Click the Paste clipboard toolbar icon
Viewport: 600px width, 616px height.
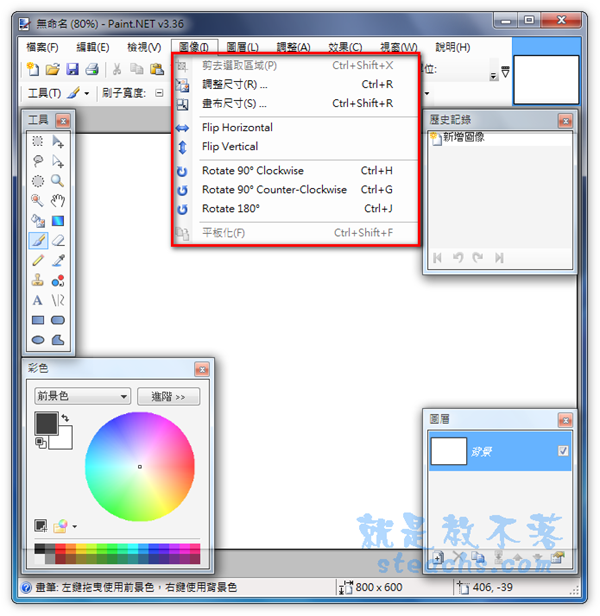157,69
